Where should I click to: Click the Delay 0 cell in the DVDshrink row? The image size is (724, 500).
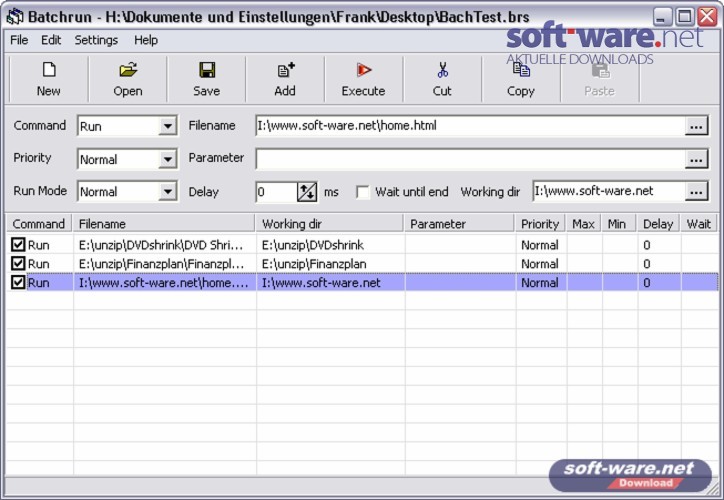pyautogui.click(x=659, y=245)
